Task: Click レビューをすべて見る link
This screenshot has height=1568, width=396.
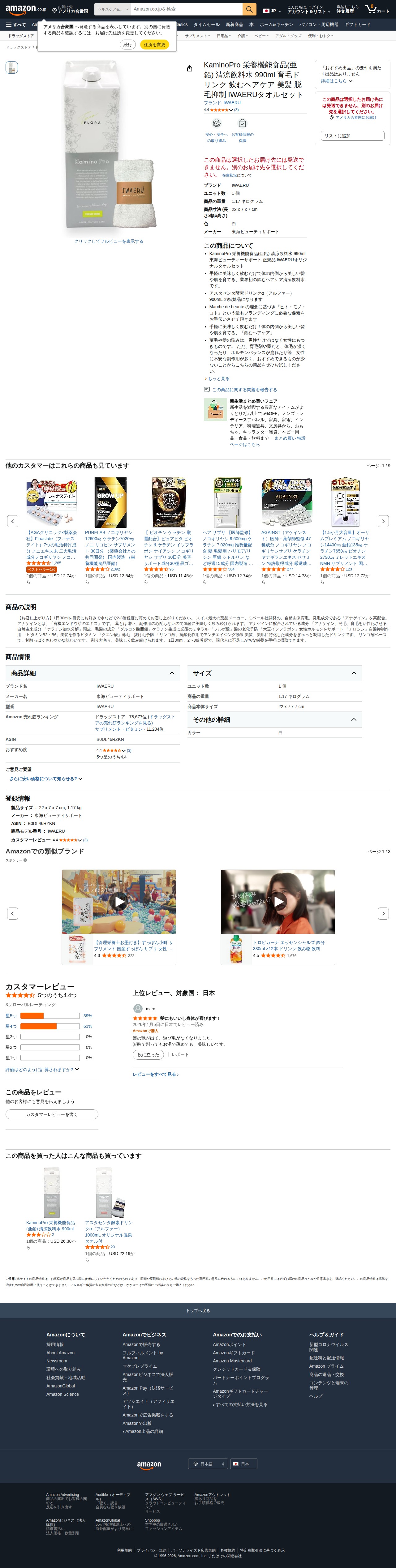Action: 155,1075
